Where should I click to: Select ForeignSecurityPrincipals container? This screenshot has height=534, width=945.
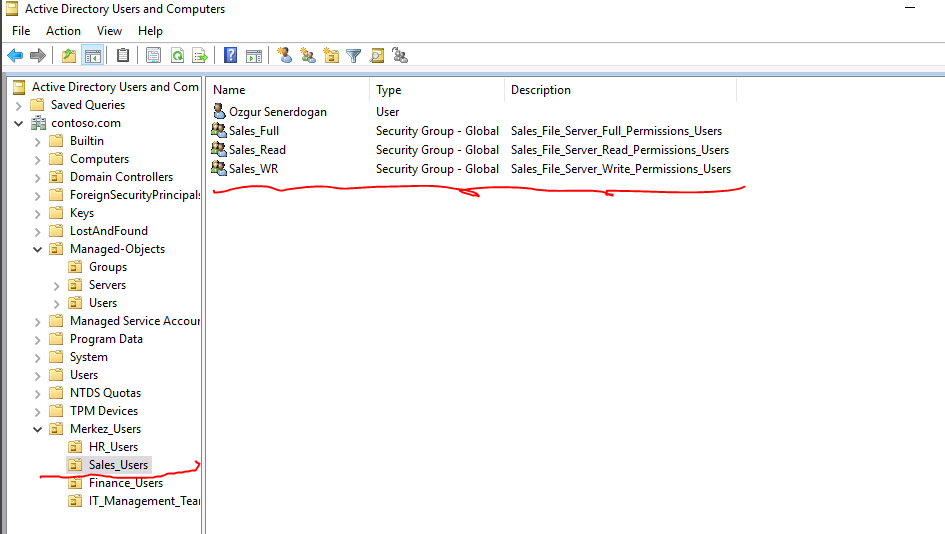point(135,195)
